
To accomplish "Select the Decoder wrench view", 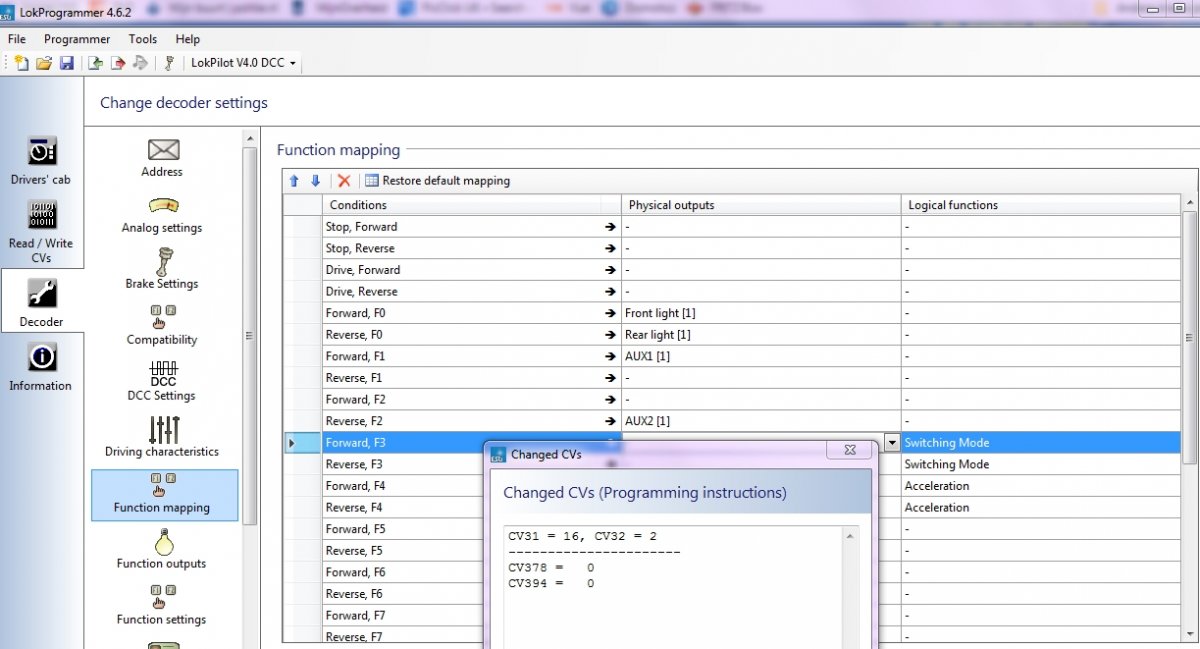I will point(41,303).
